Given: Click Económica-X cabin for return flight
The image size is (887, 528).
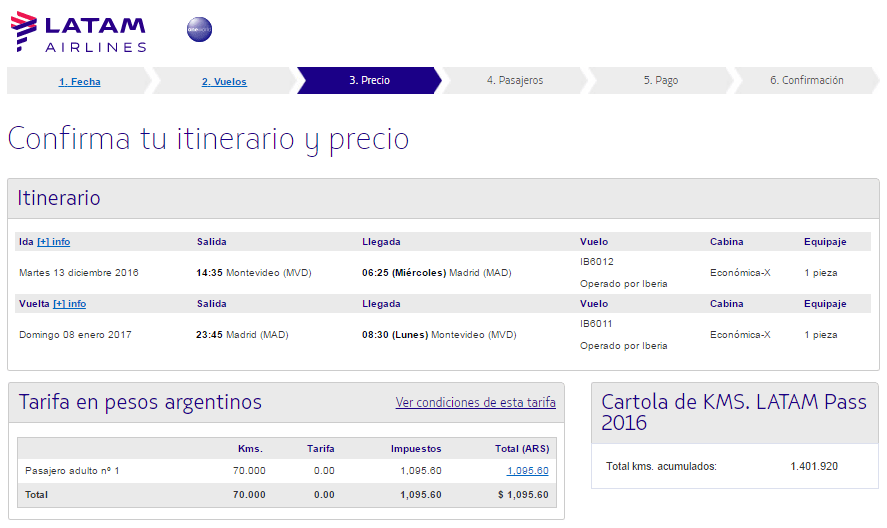Looking at the screenshot, I should (740, 335).
